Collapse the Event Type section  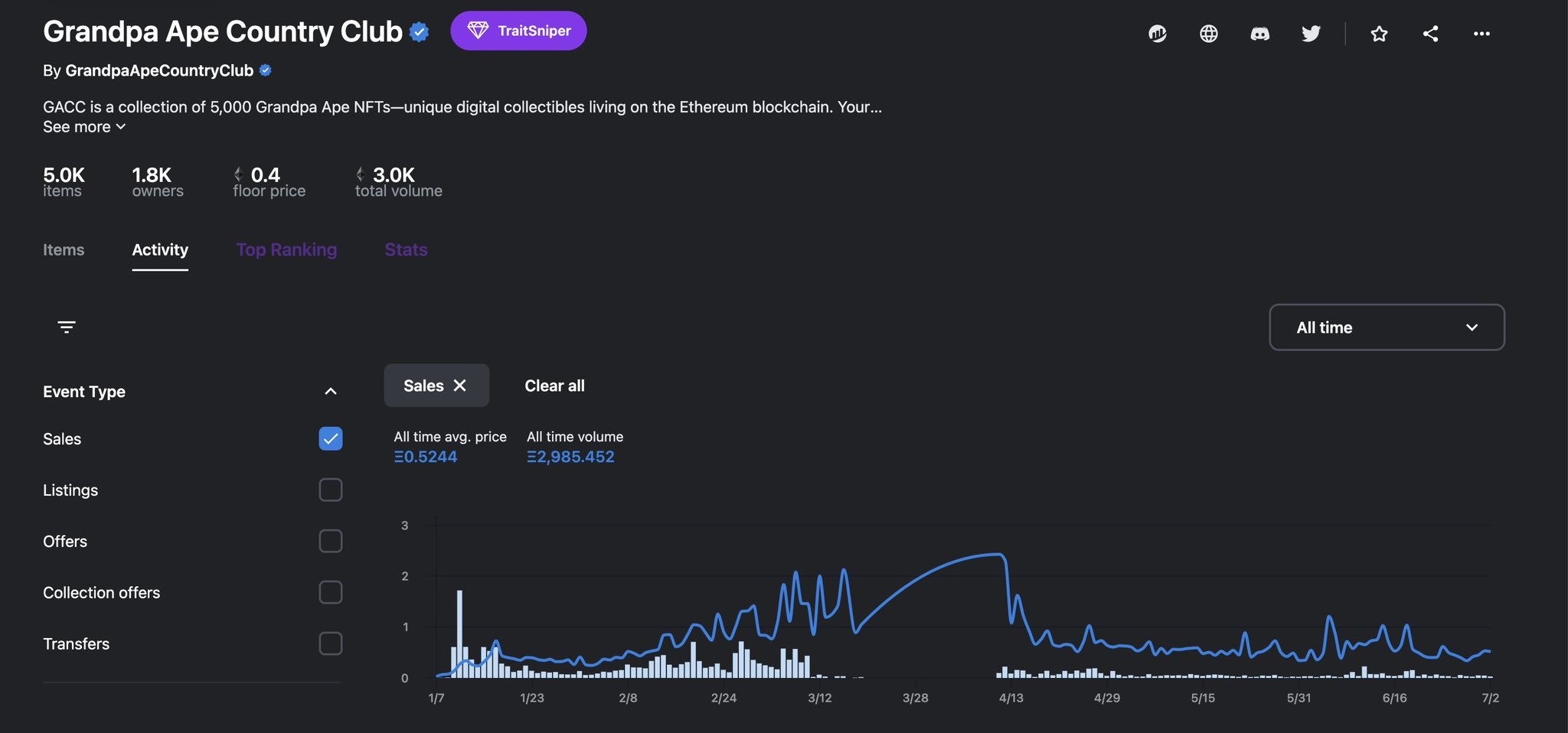331,392
